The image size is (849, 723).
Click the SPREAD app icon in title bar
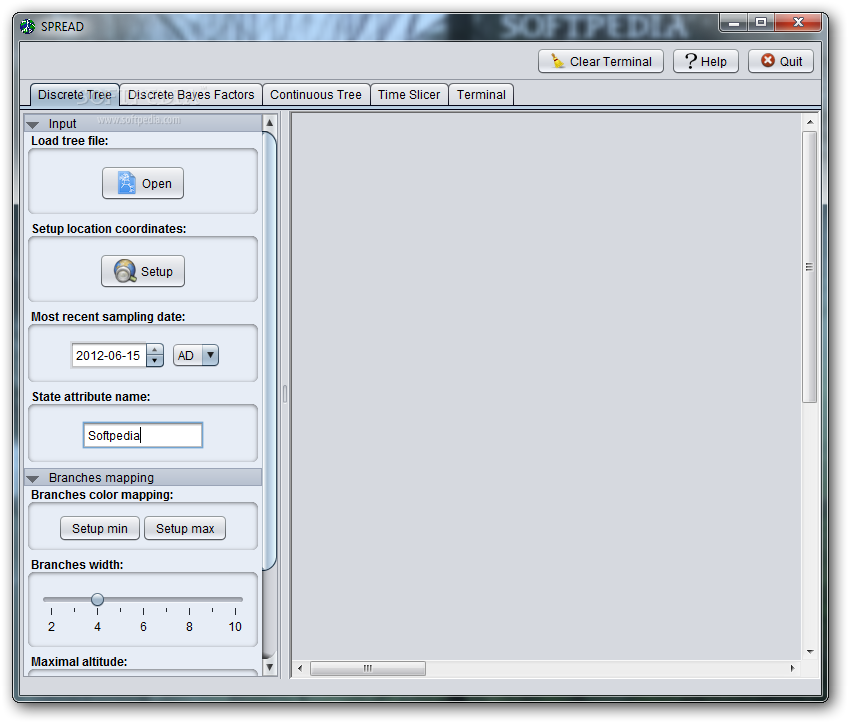(x=28, y=27)
